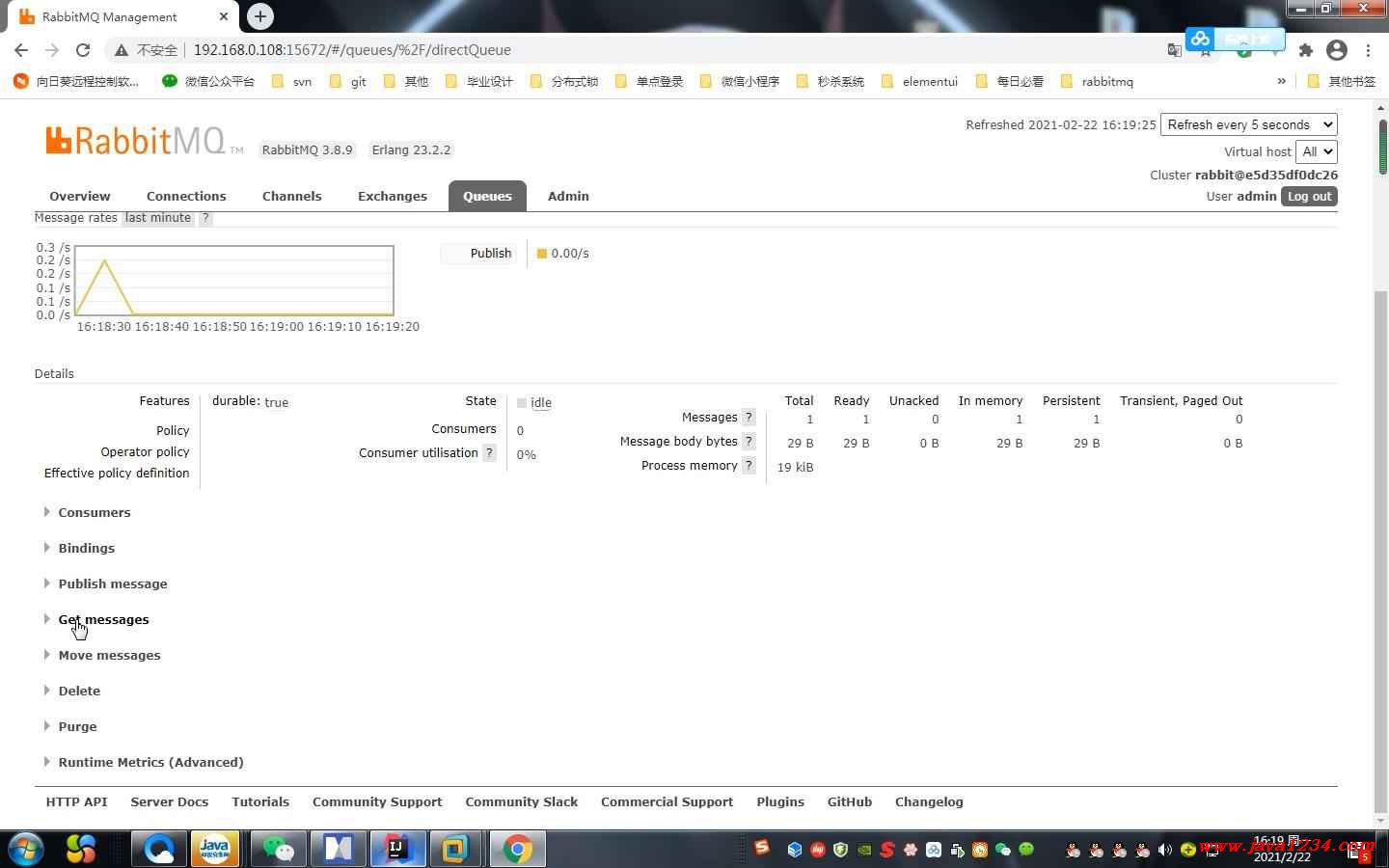Image resolution: width=1389 pixels, height=868 pixels.
Task: Open the rabbitmq bookmark folder
Action: click(1097, 81)
